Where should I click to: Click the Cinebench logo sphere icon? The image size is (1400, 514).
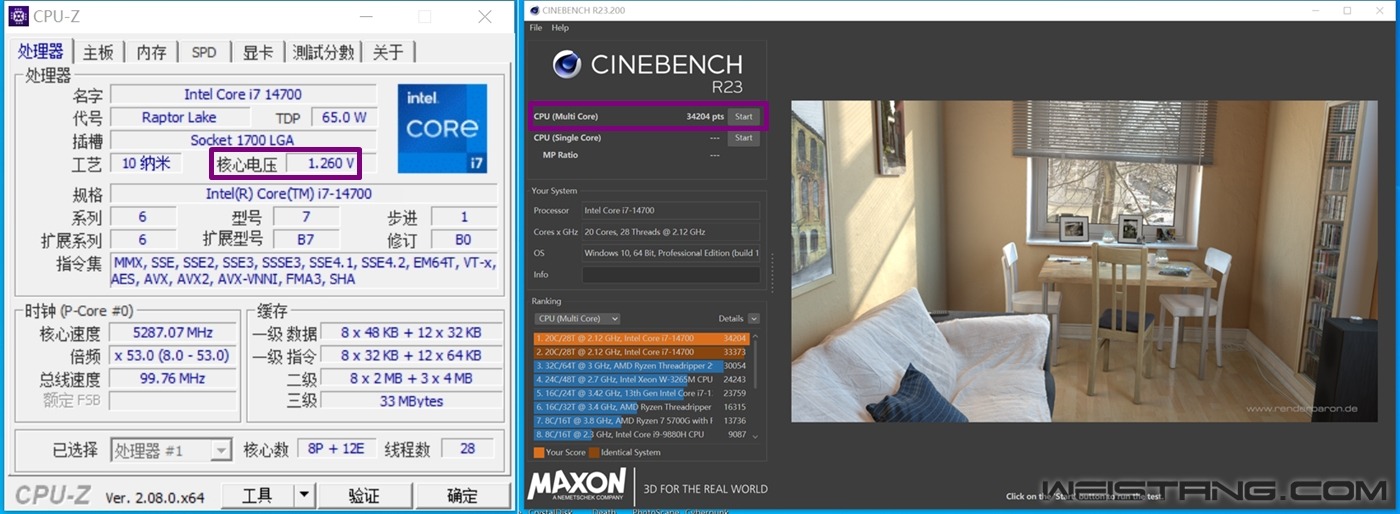tap(567, 65)
